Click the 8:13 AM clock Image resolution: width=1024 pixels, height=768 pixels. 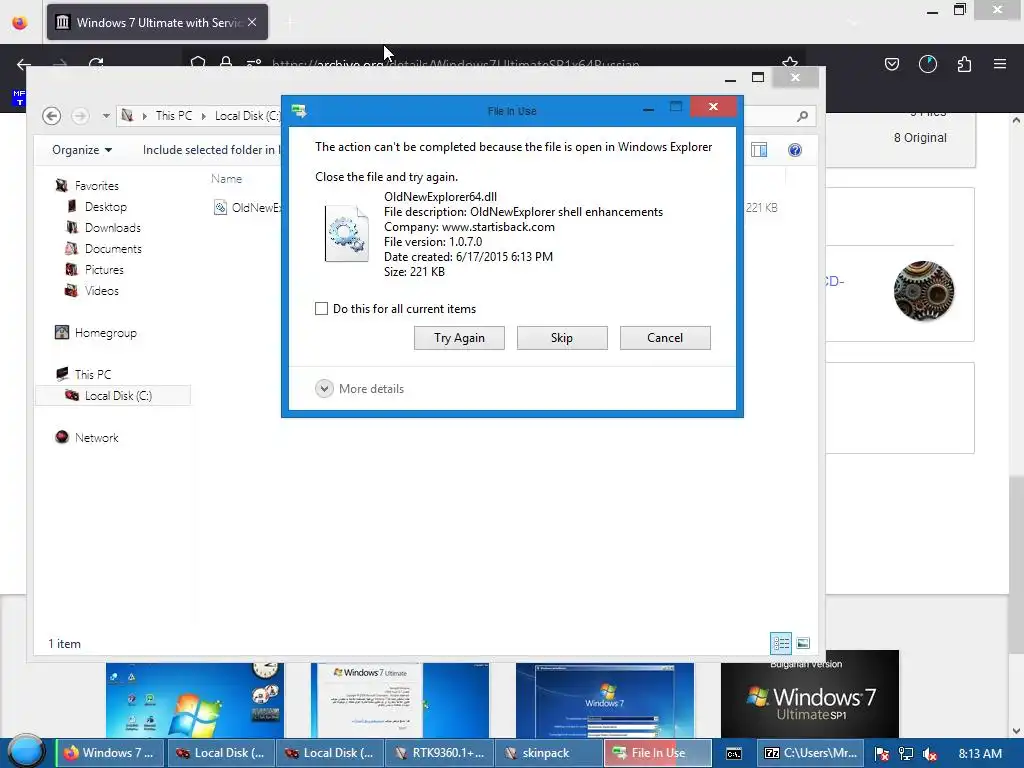pos(980,754)
